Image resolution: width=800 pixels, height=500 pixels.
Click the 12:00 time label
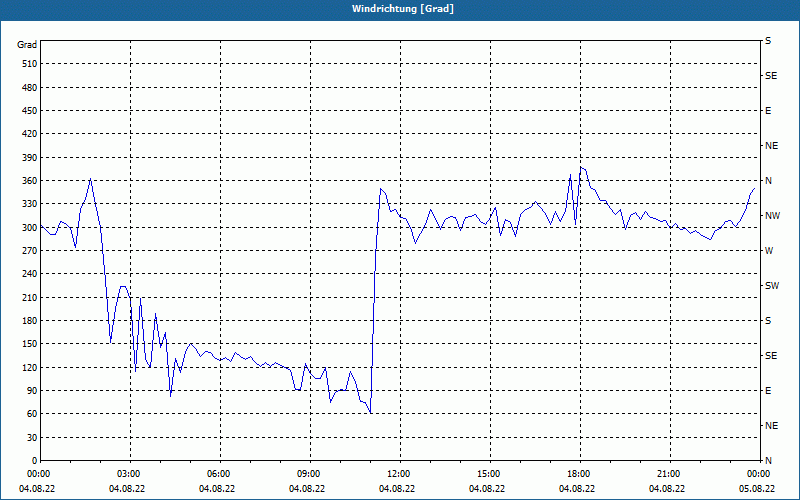tap(397, 474)
